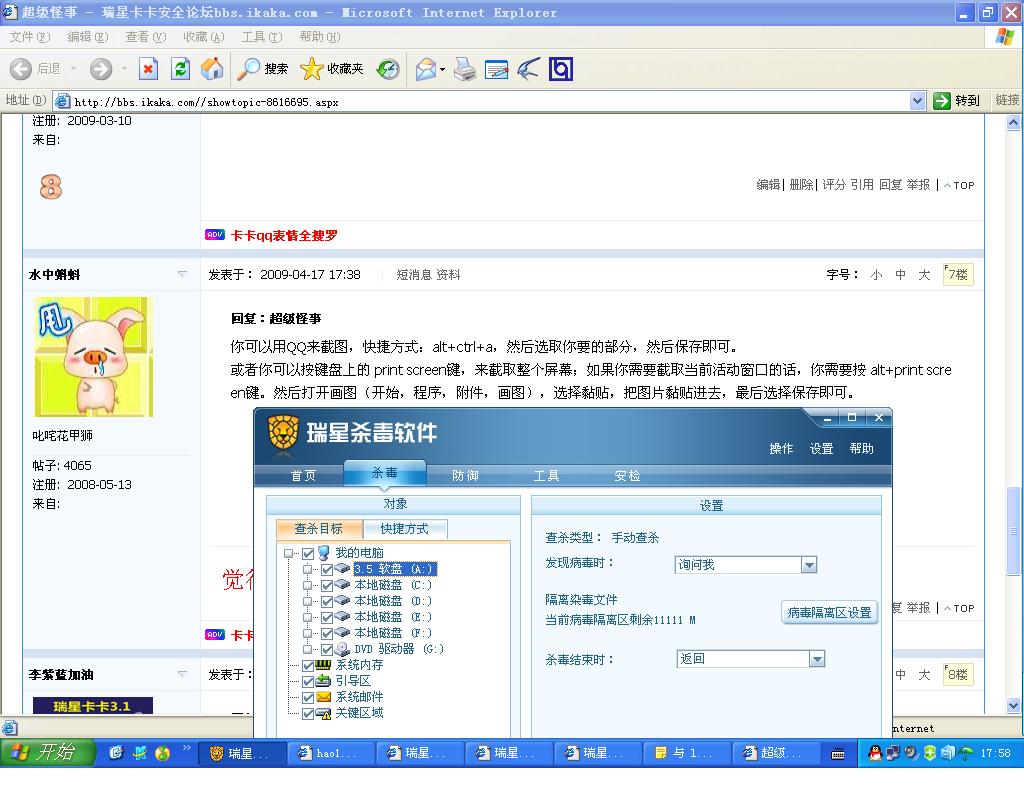Screen dimensions: 1024x800
Task: Stop page loading with red X icon
Action: [x=149, y=69]
